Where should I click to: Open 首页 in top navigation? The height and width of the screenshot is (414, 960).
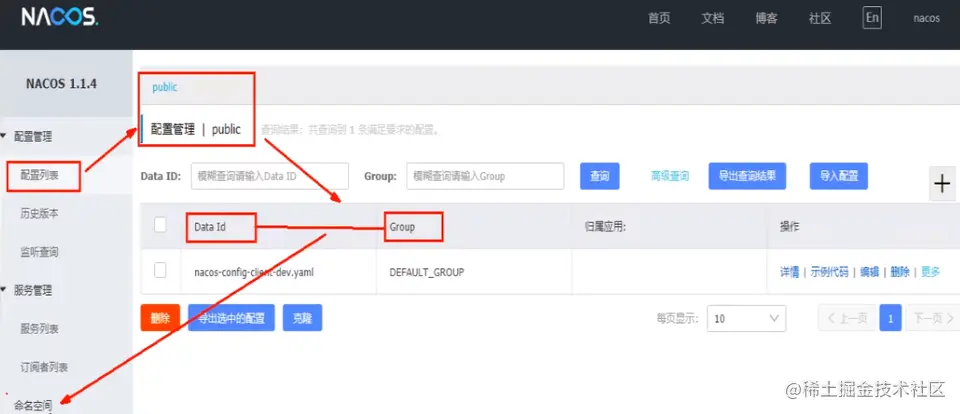[659, 18]
